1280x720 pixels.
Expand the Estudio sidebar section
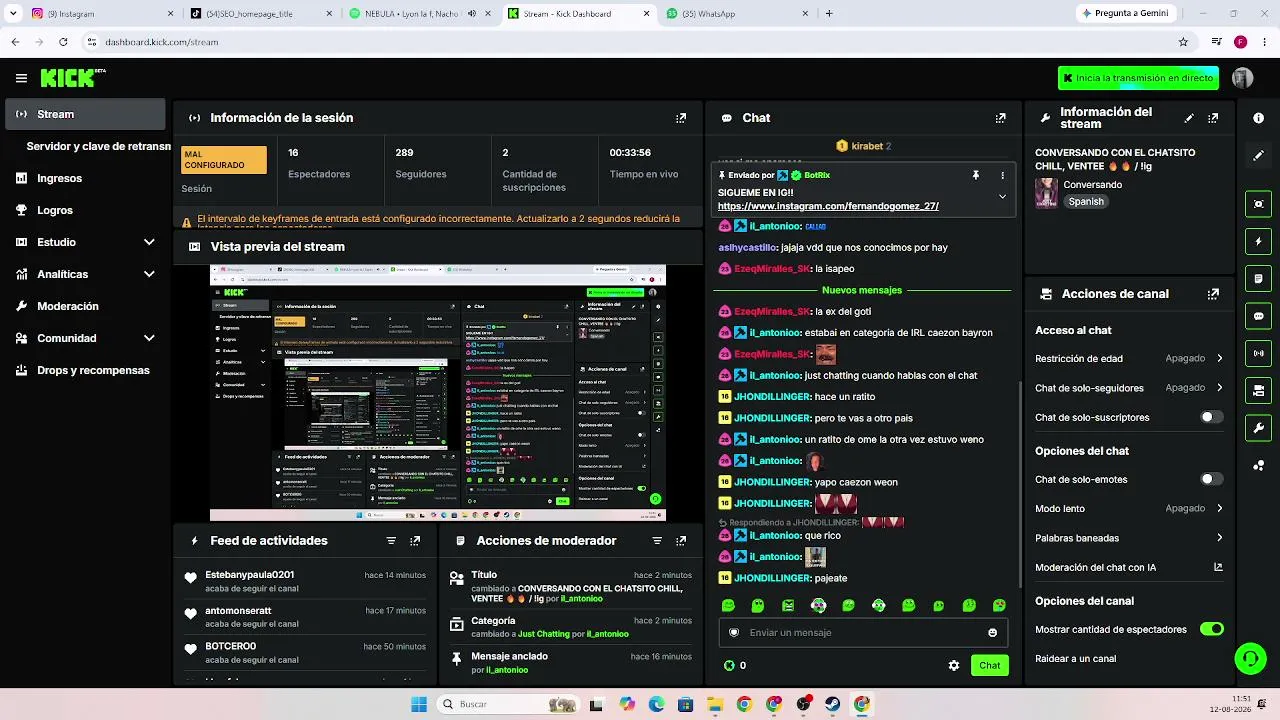[149, 242]
